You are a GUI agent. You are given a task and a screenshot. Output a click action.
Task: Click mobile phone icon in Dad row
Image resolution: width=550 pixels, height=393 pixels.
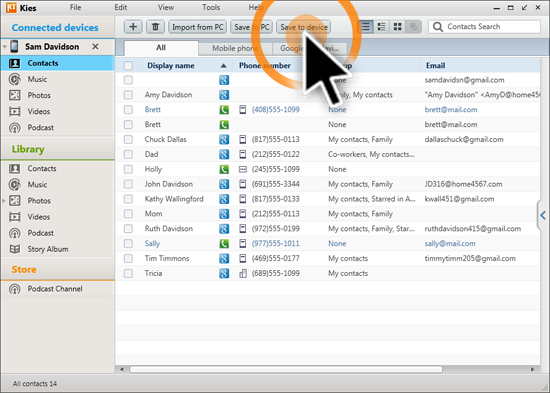coord(242,154)
